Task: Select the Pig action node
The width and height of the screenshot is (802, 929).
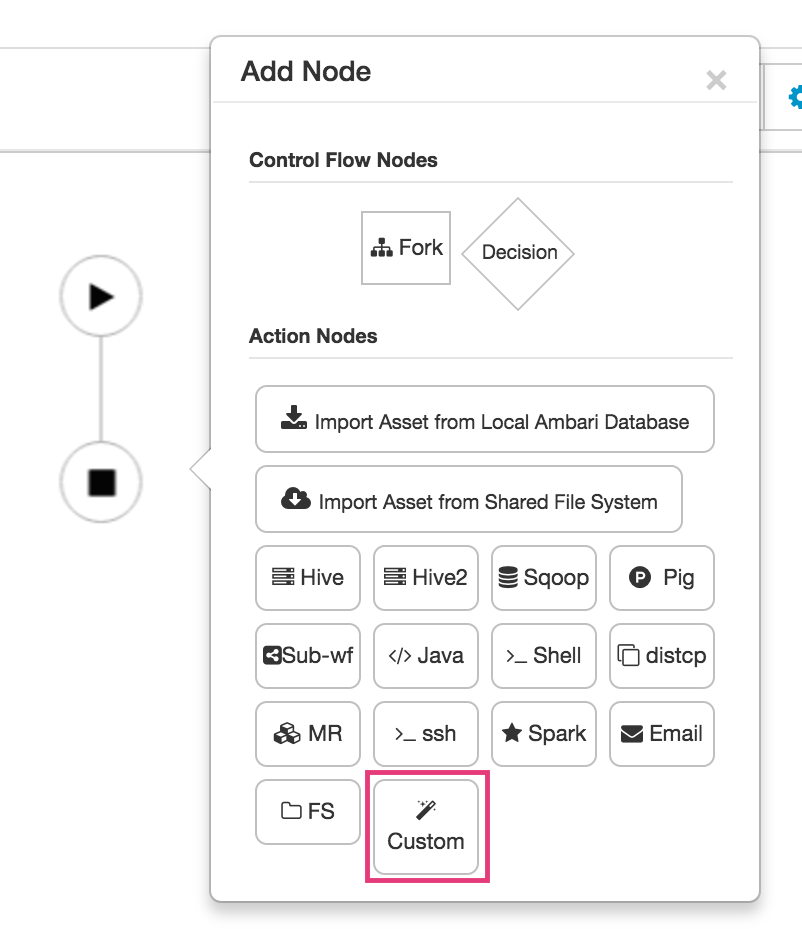Action: pyautogui.click(x=661, y=578)
